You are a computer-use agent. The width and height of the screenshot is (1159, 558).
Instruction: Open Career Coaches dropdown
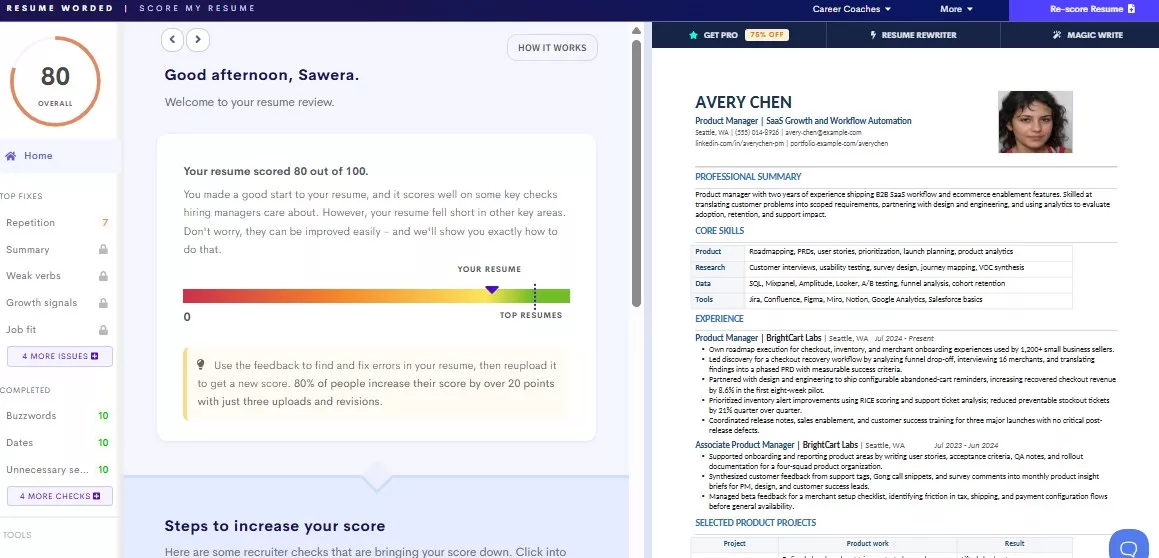click(852, 10)
